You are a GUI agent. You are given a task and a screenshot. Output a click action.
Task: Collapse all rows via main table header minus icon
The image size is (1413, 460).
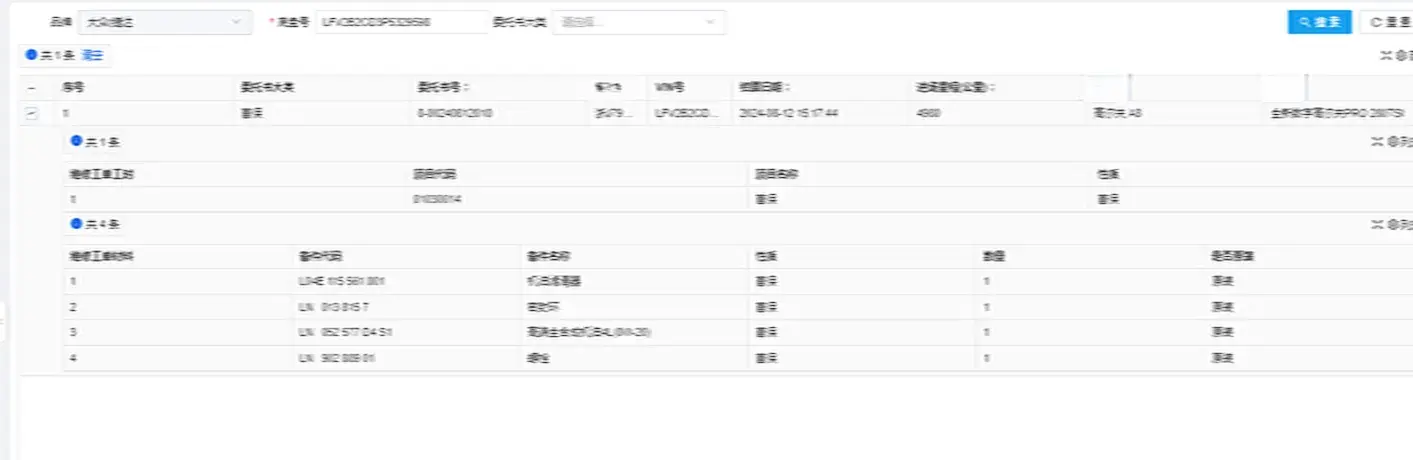tap(31, 88)
